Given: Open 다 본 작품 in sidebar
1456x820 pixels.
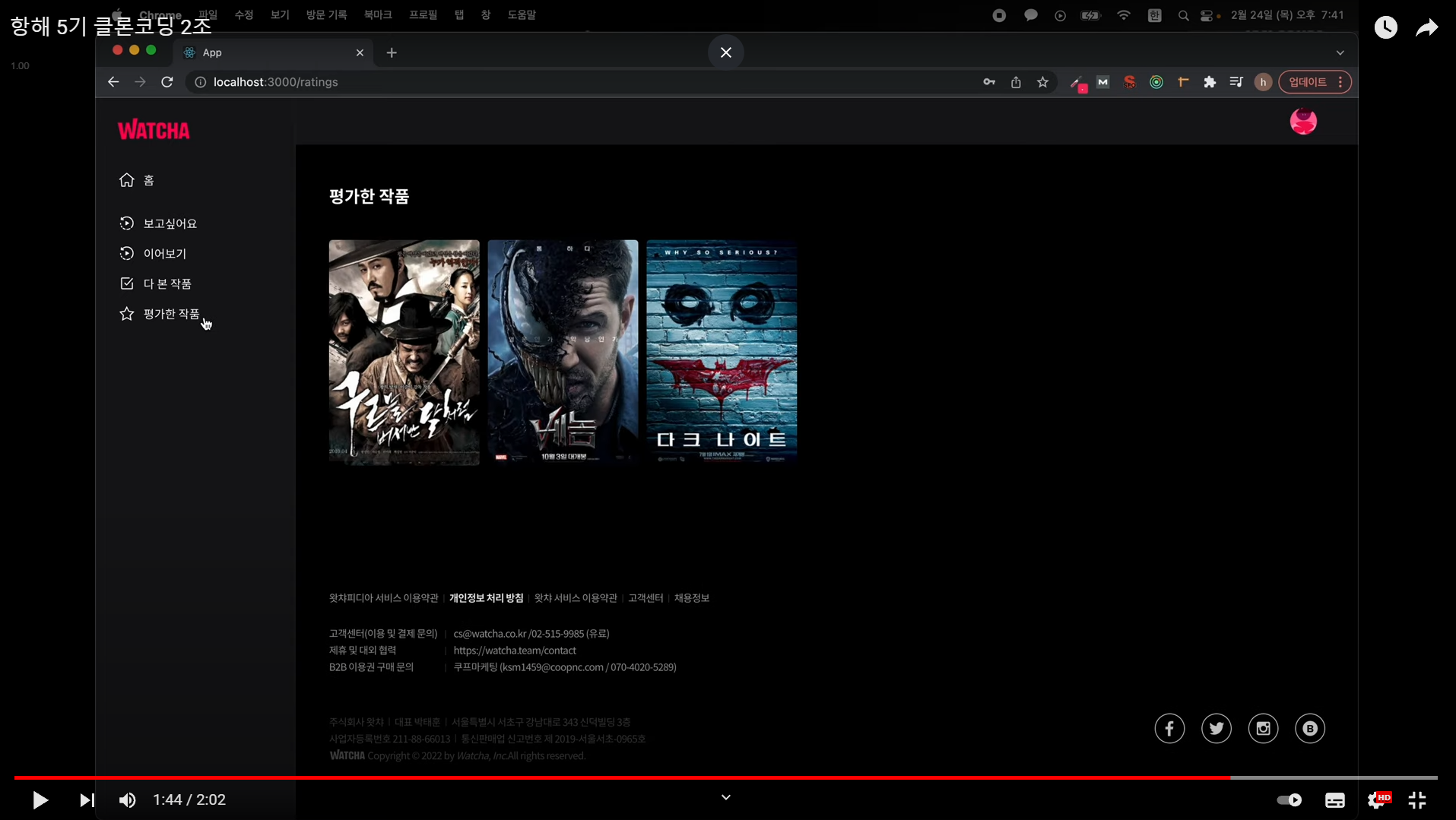Looking at the screenshot, I should [155, 283].
